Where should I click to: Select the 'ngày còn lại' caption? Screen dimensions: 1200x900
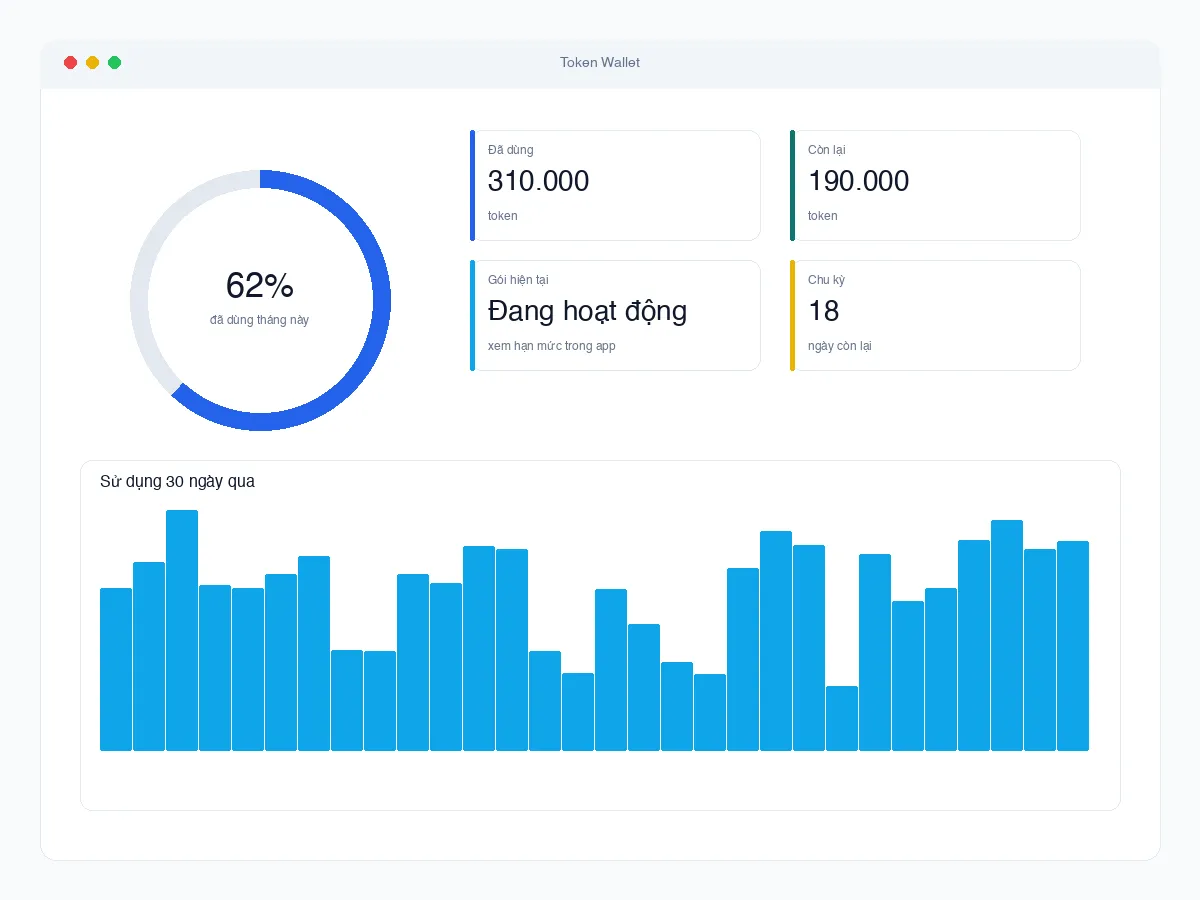coord(839,346)
